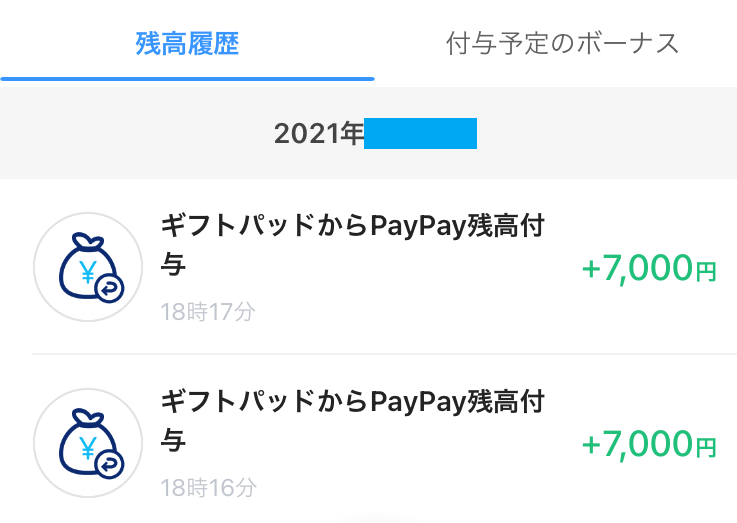Click yen symbol inside the 18時17分 bag icon
Screen dimensions: 737x523
point(88,272)
